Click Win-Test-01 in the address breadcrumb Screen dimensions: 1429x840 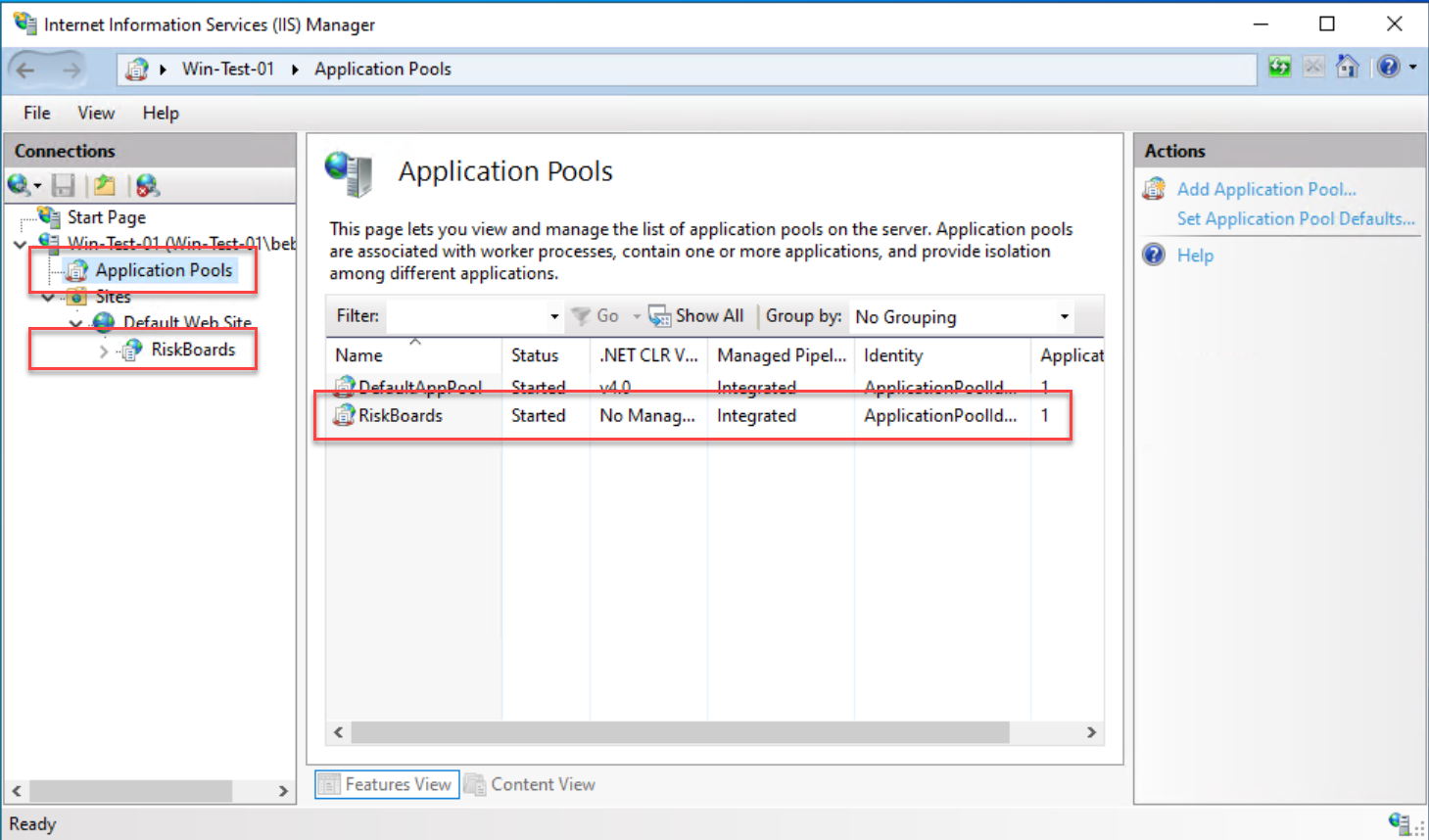[228, 69]
